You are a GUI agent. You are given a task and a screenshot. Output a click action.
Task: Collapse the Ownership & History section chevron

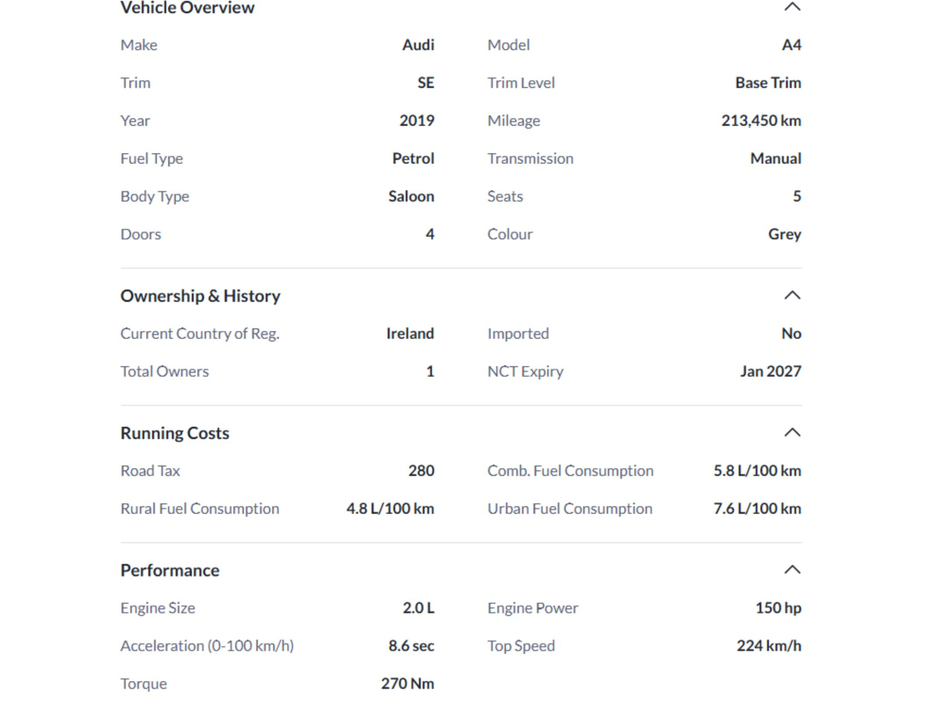pos(792,295)
